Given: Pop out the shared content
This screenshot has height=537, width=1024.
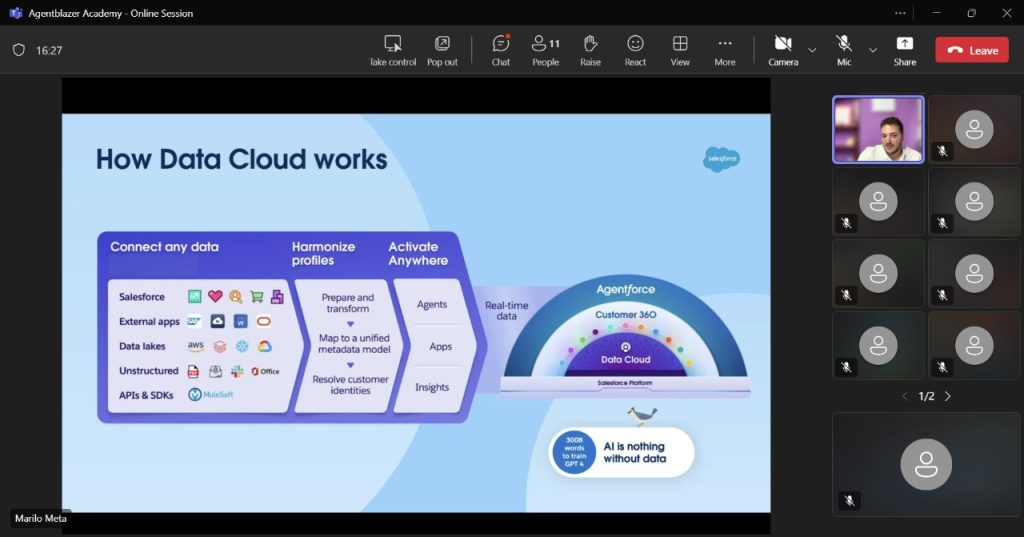Looking at the screenshot, I should [x=442, y=50].
